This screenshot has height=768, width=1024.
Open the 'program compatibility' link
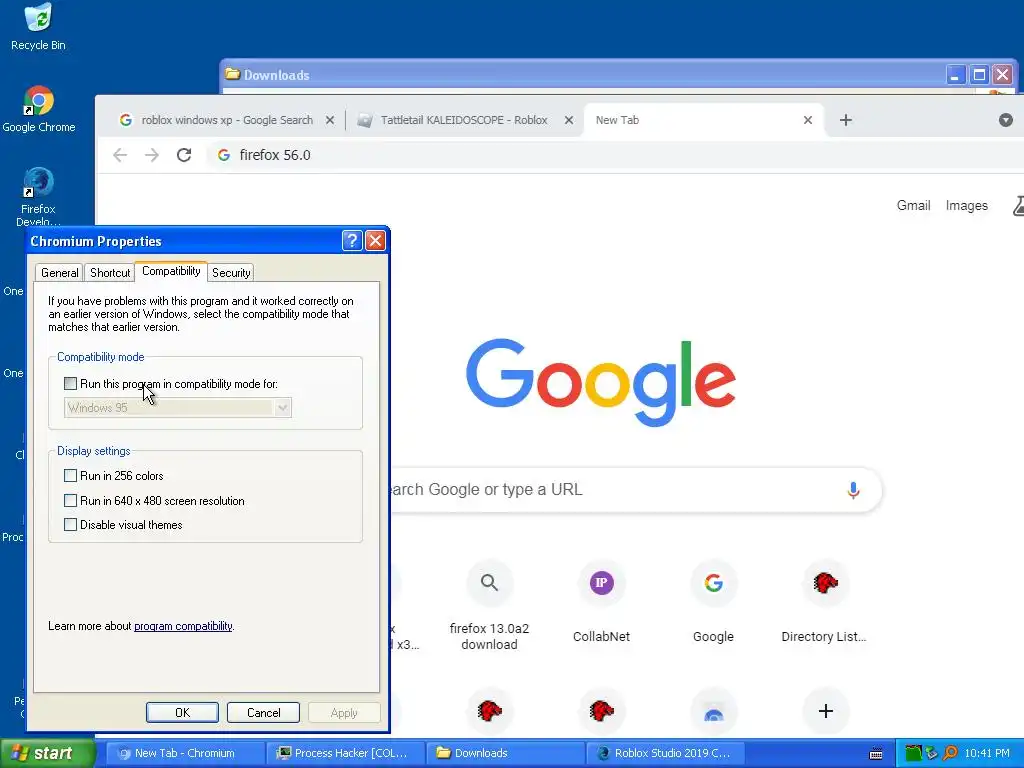184,626
